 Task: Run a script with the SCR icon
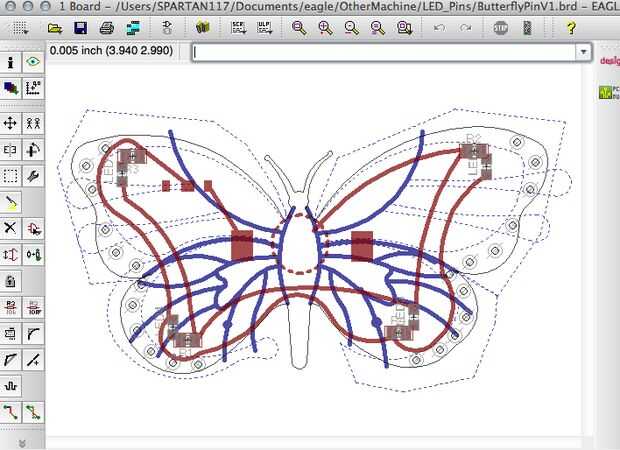(238, 28)
